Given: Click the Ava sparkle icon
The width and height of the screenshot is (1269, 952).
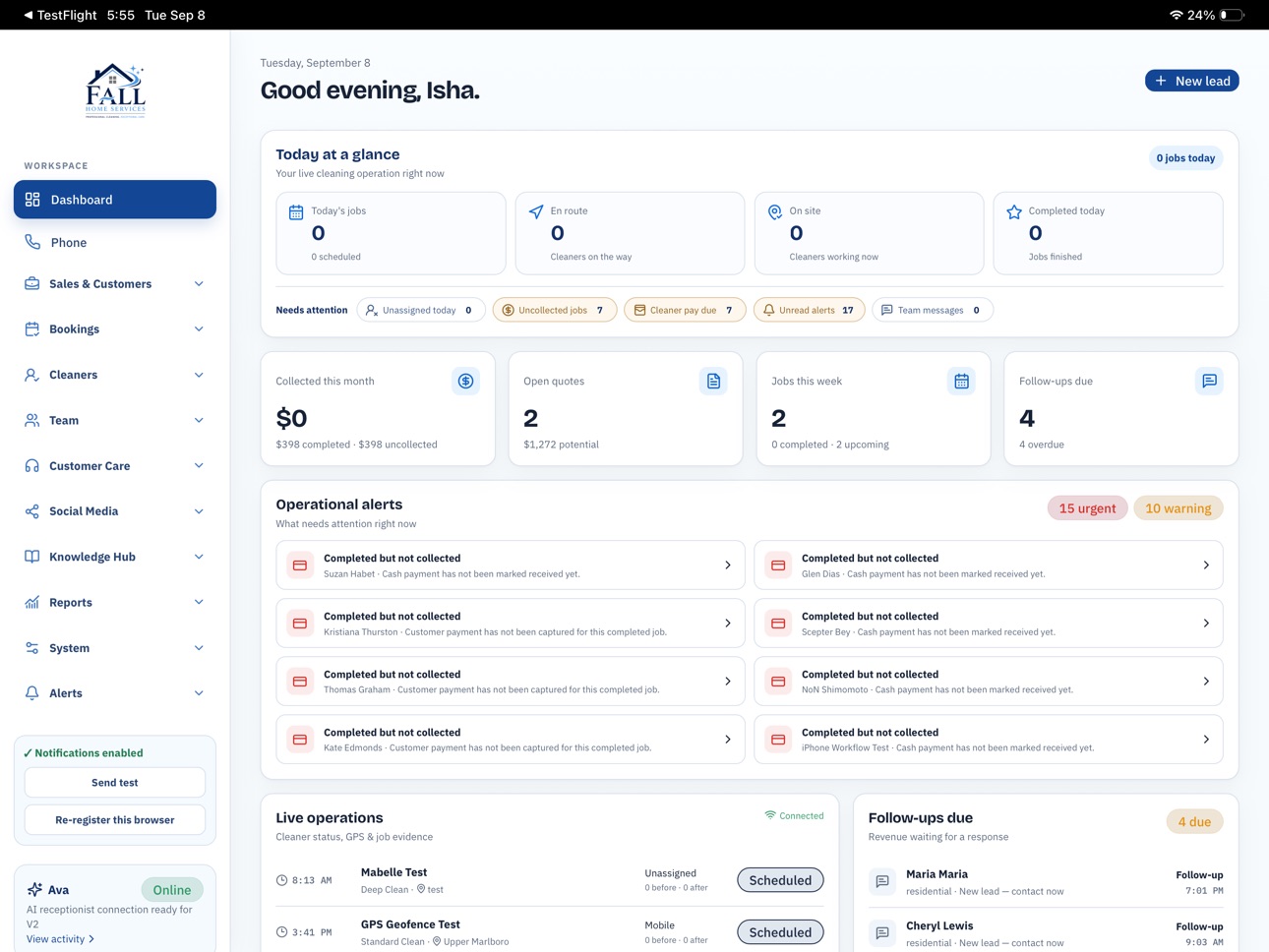Looking at the screenshot, I should tap(34, 889).
